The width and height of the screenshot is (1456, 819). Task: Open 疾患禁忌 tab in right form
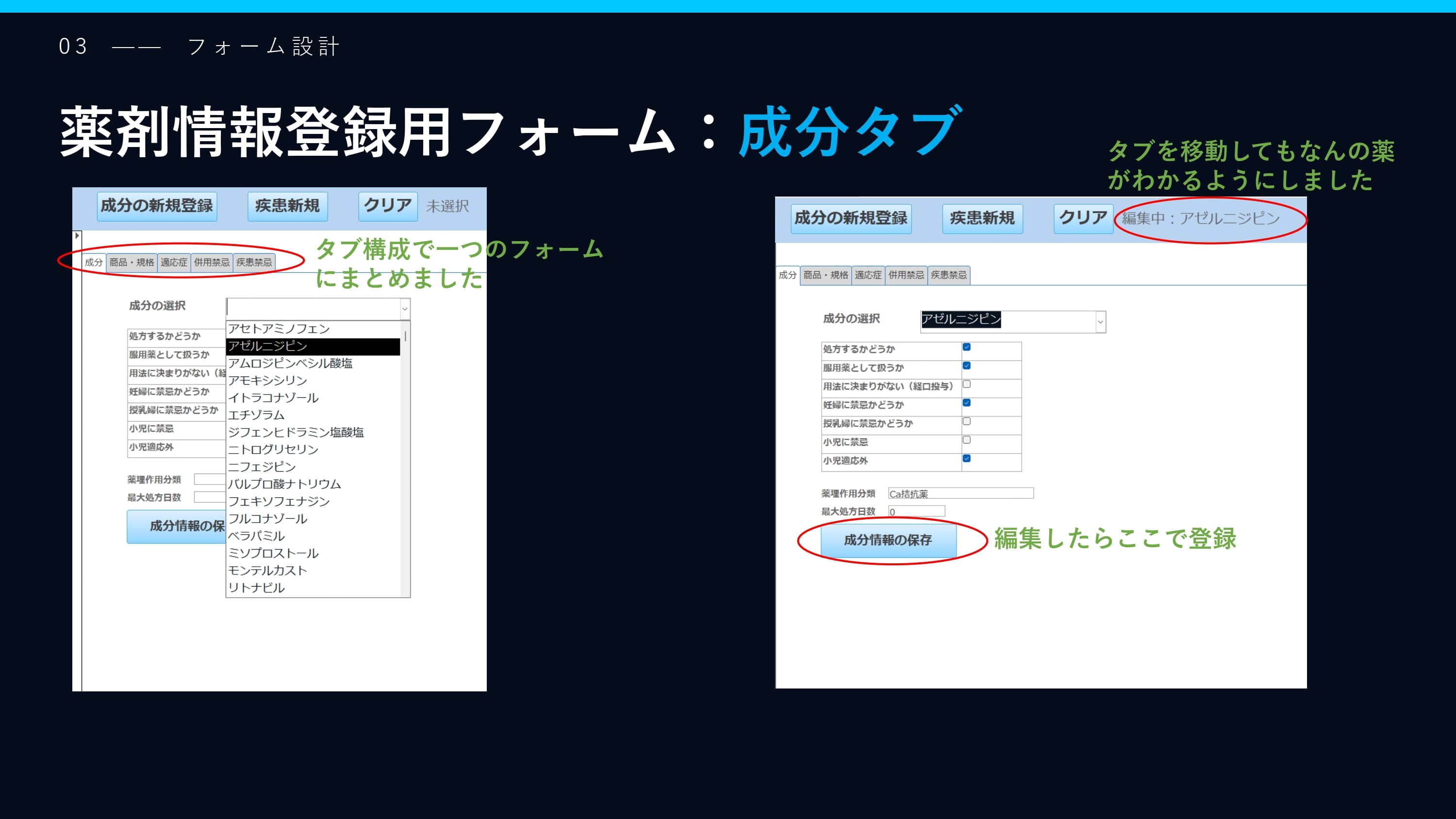tap(948, 275)
